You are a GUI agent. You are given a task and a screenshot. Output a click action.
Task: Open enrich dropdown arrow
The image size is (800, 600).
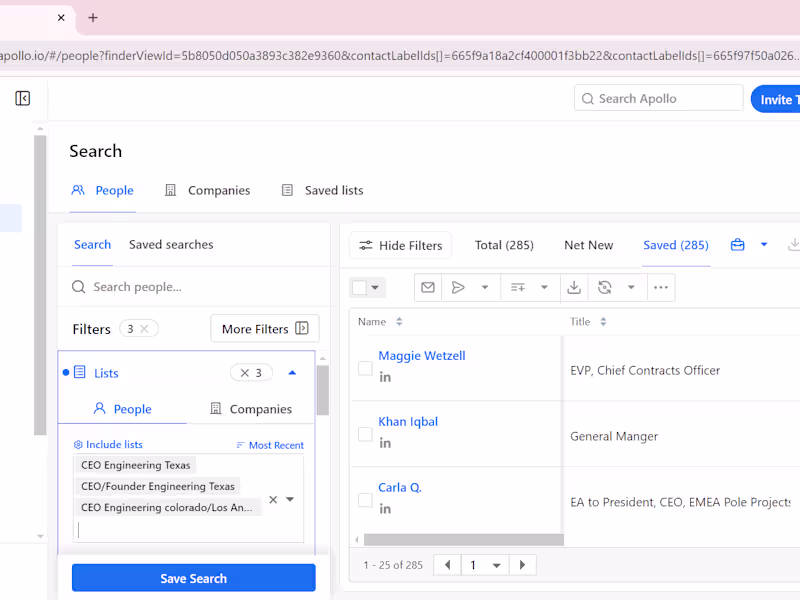[x=631, y=287]
